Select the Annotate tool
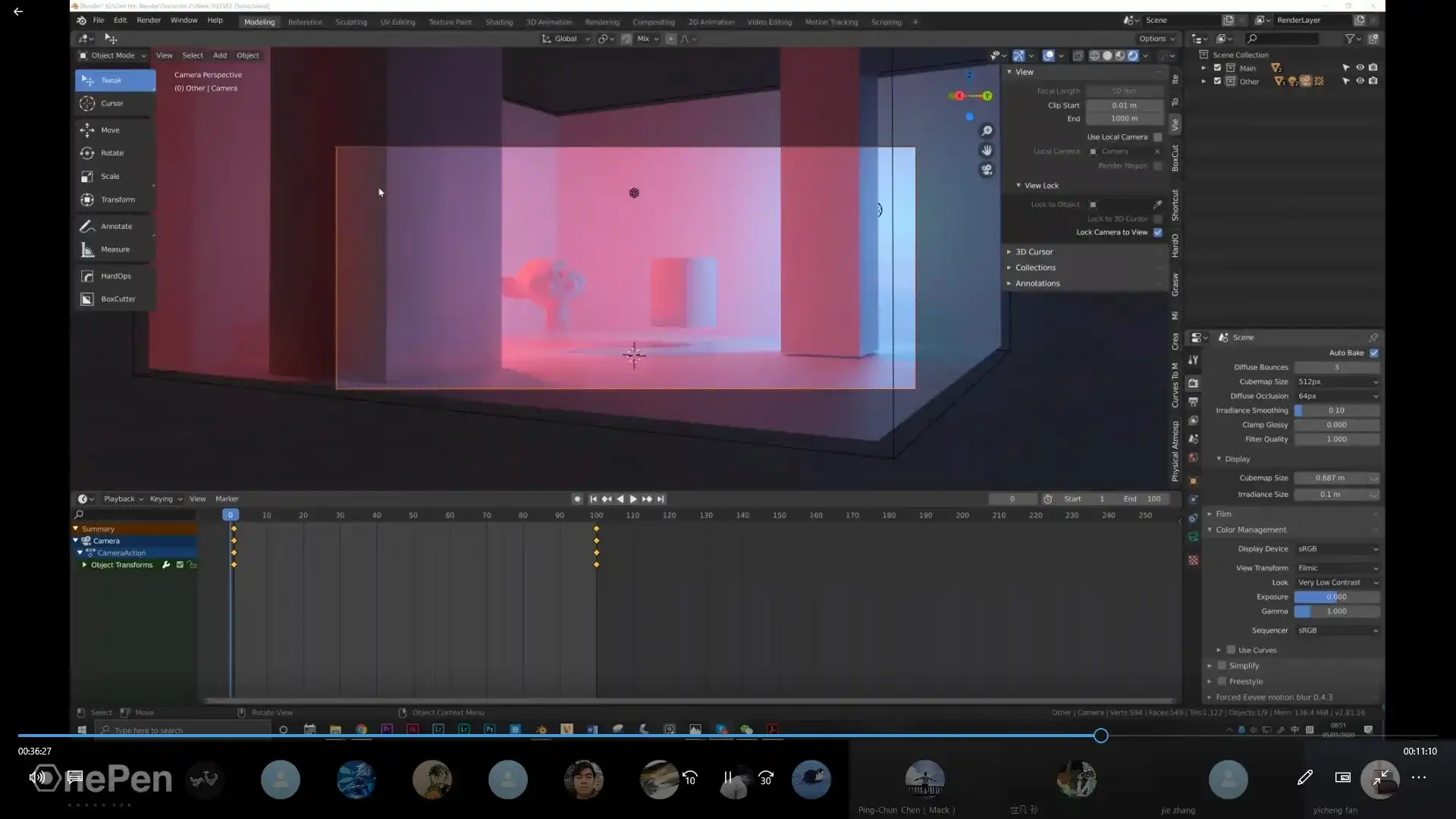 click(x=115, y=227)
